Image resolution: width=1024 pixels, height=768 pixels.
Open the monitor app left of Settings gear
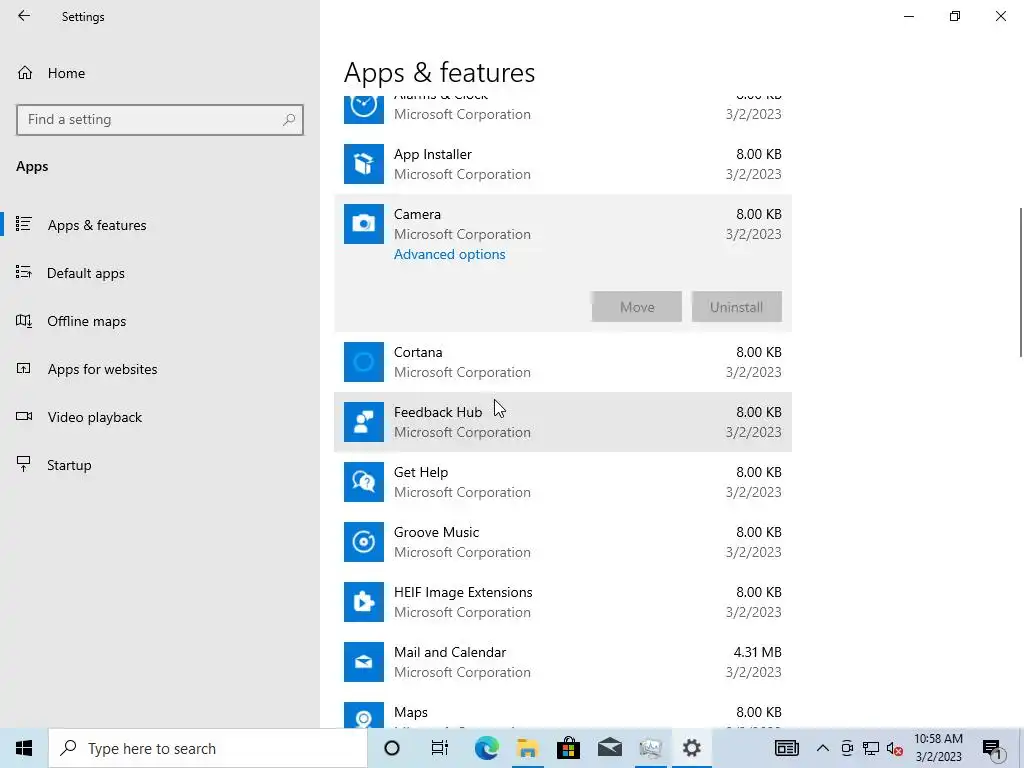coord(650,748)
